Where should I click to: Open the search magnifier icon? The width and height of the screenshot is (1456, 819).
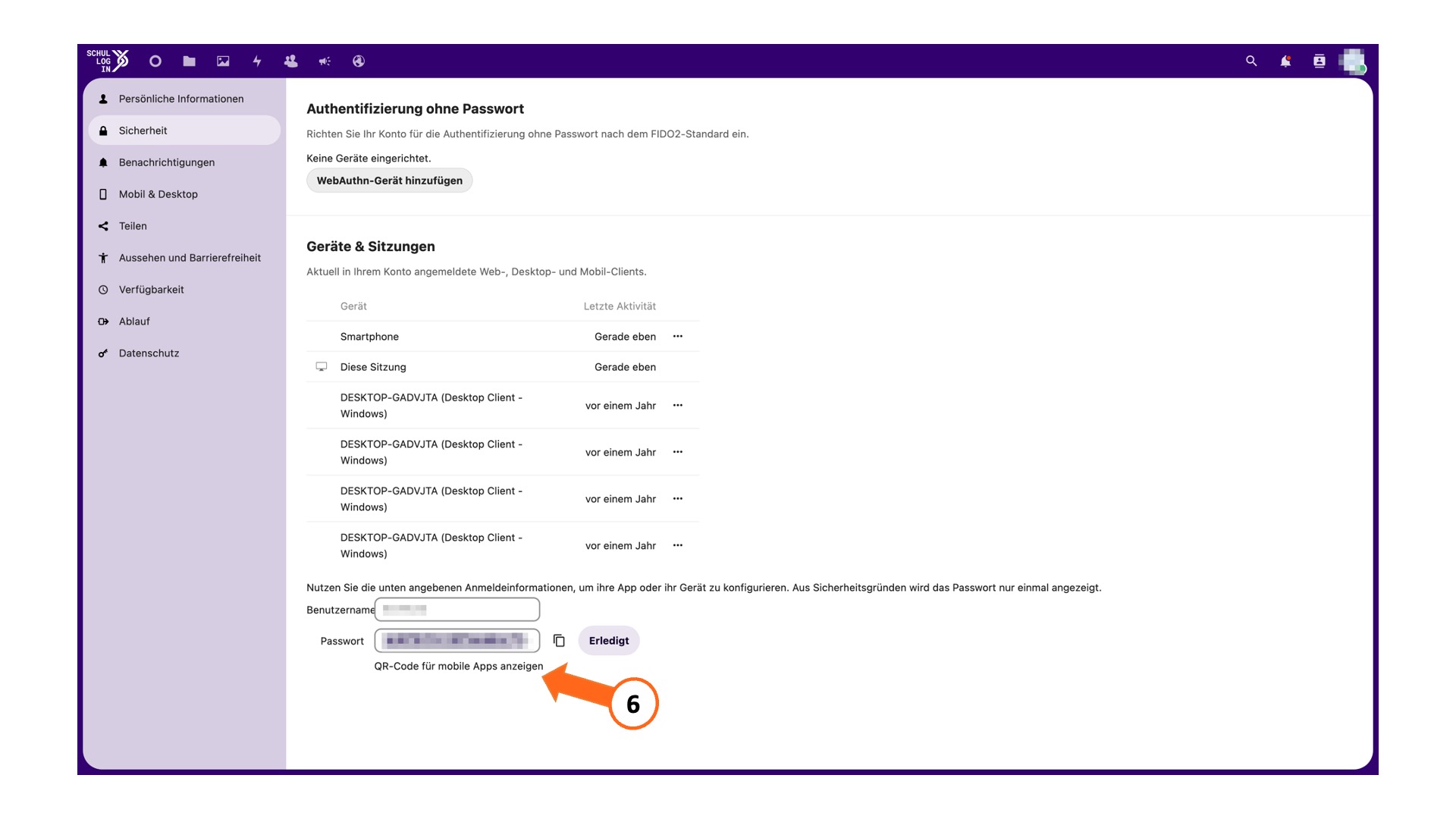[x=1251, y=61]
